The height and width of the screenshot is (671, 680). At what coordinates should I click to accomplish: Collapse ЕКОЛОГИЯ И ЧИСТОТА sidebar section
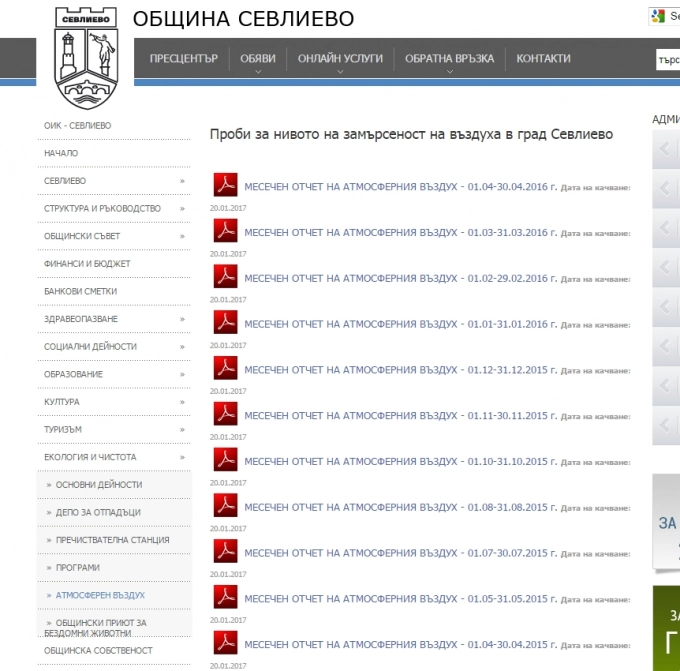(x=182, y=457)
